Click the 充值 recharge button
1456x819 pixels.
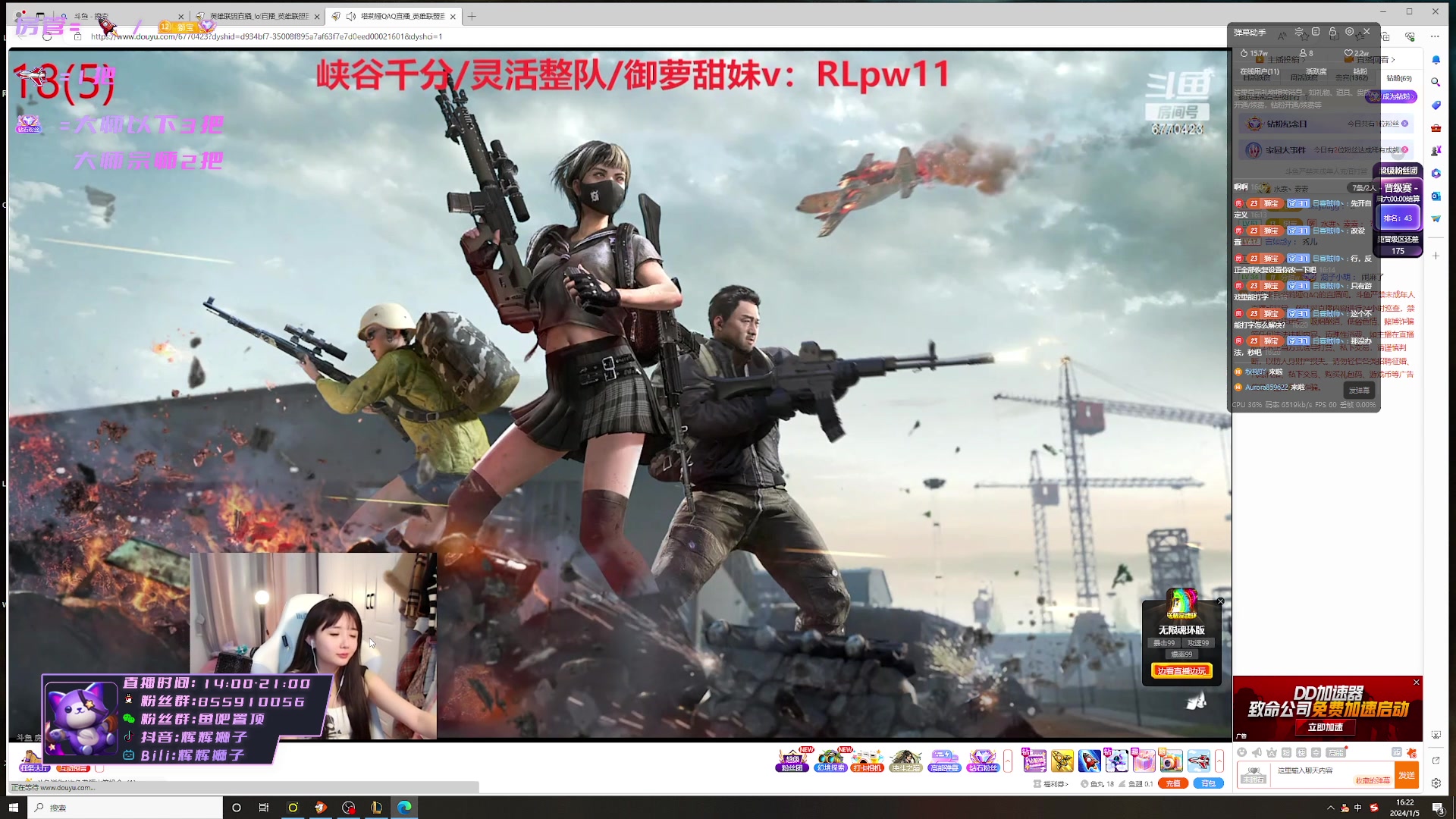(x=1173, y=783)
